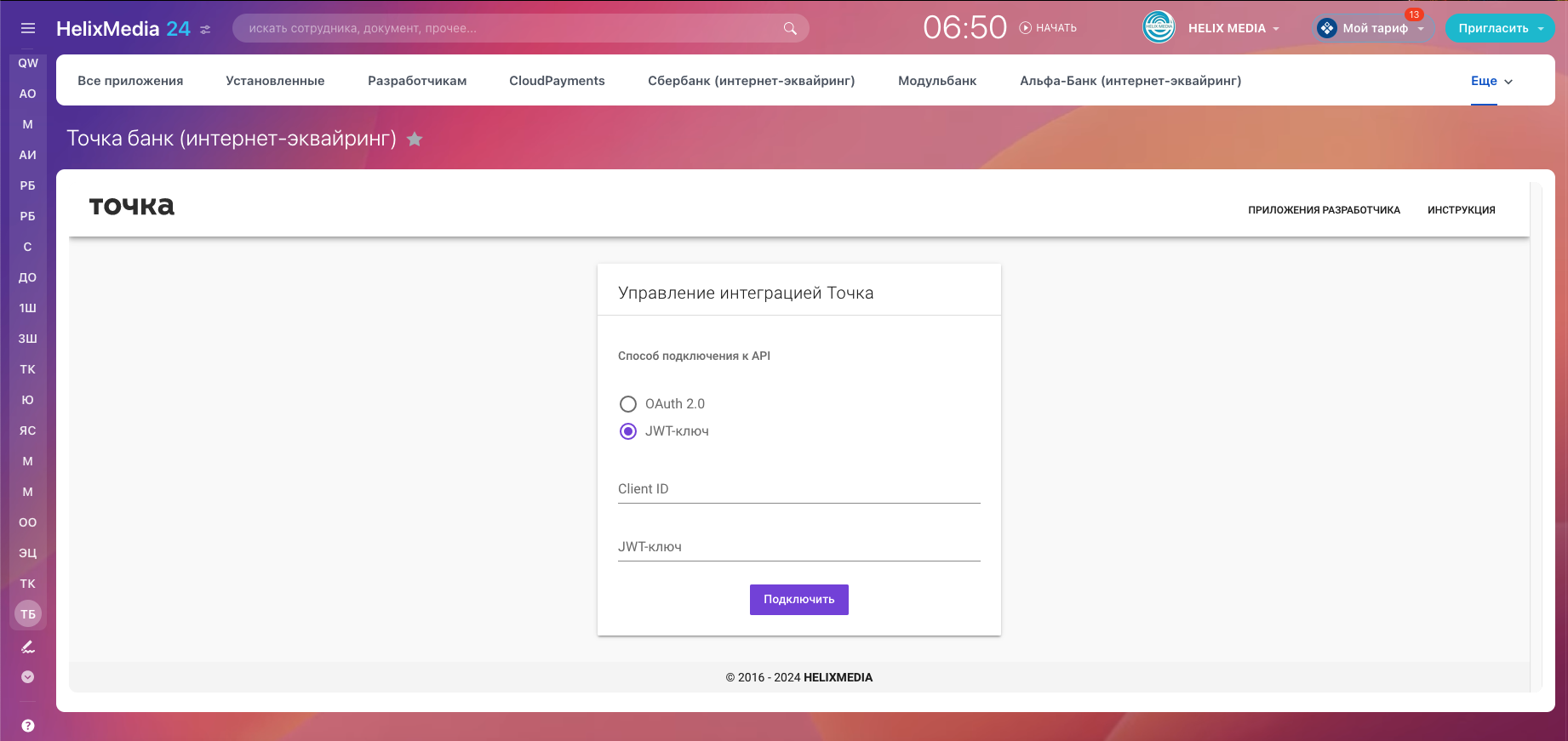
Task: Click the signature pen icon in sidebar
Action: click(x=28, y=647)
